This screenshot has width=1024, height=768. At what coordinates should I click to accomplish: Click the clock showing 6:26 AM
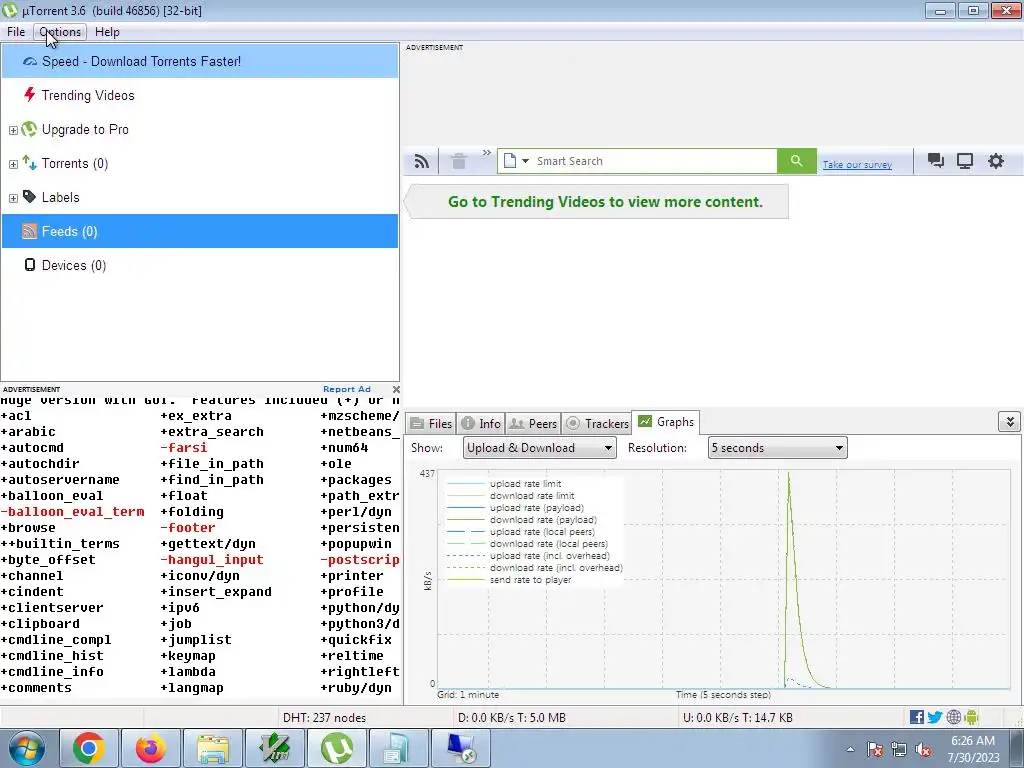pos(973,749)
